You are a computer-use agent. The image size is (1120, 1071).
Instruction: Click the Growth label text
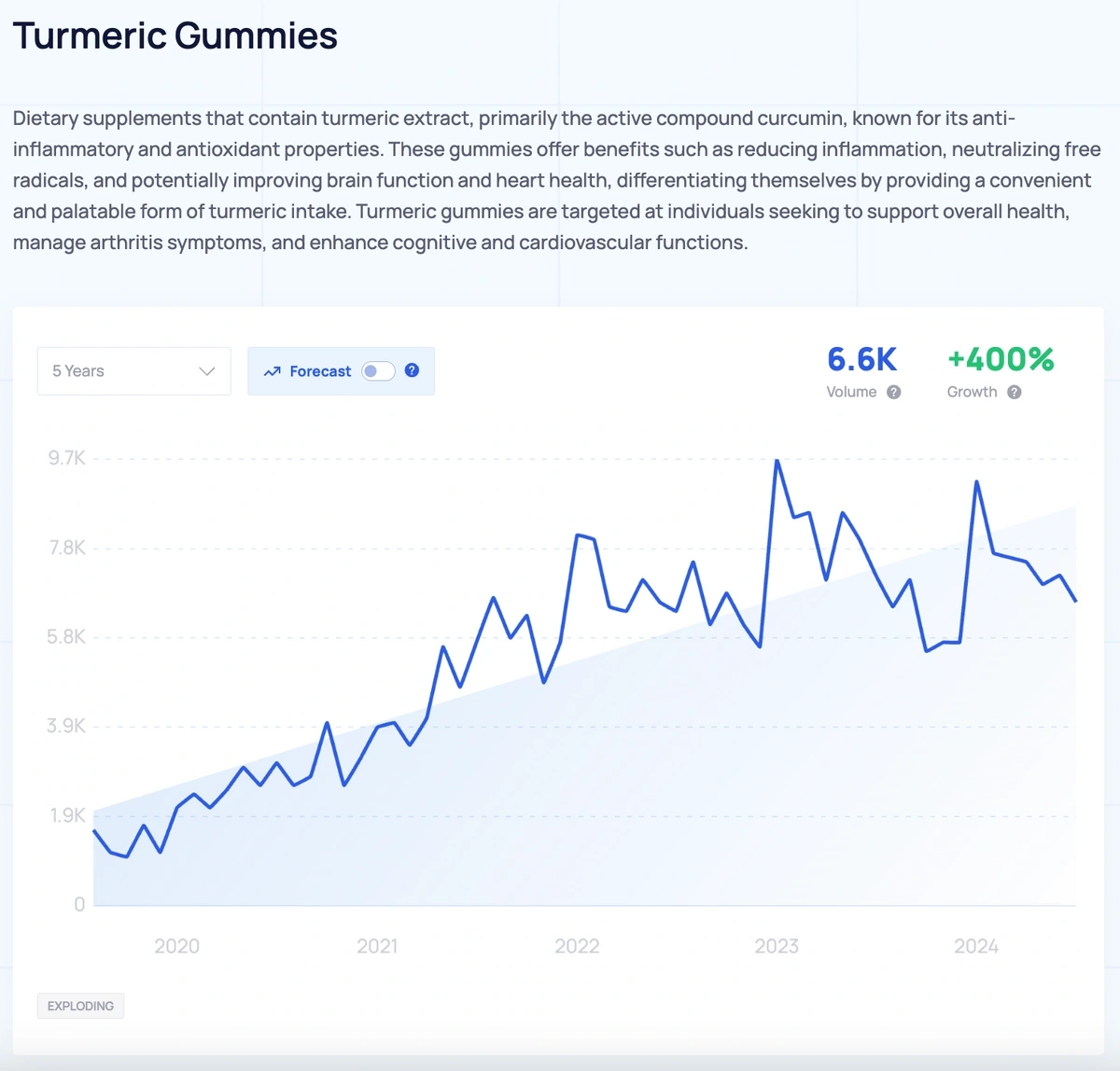[972, 392]
